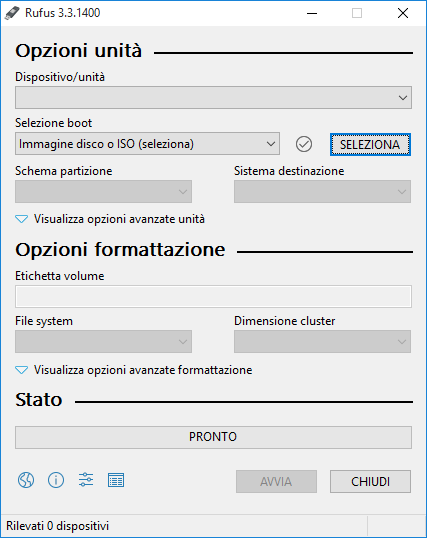
Task: Click the PRONTO progress bar
Action: pyautogui.click(x=213, y=437)
